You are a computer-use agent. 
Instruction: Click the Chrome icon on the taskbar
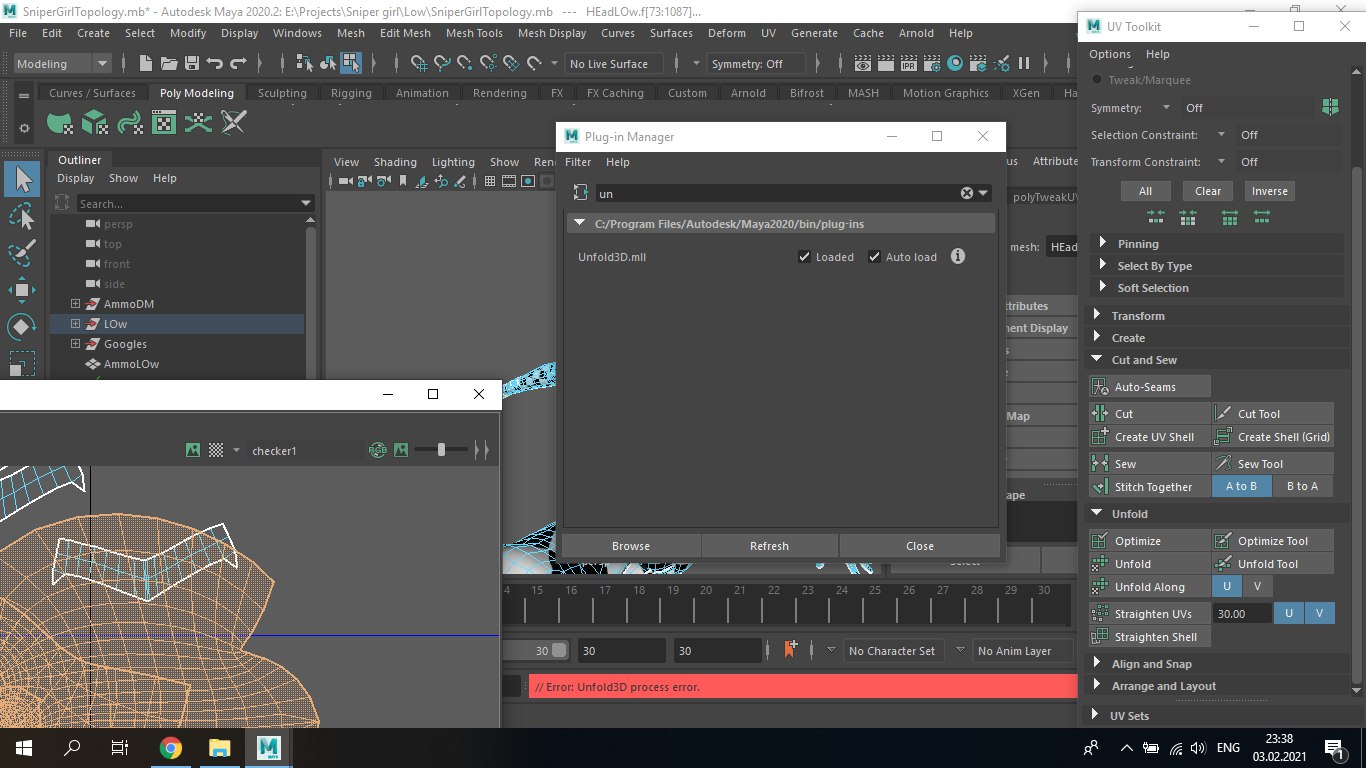[171, 747]
